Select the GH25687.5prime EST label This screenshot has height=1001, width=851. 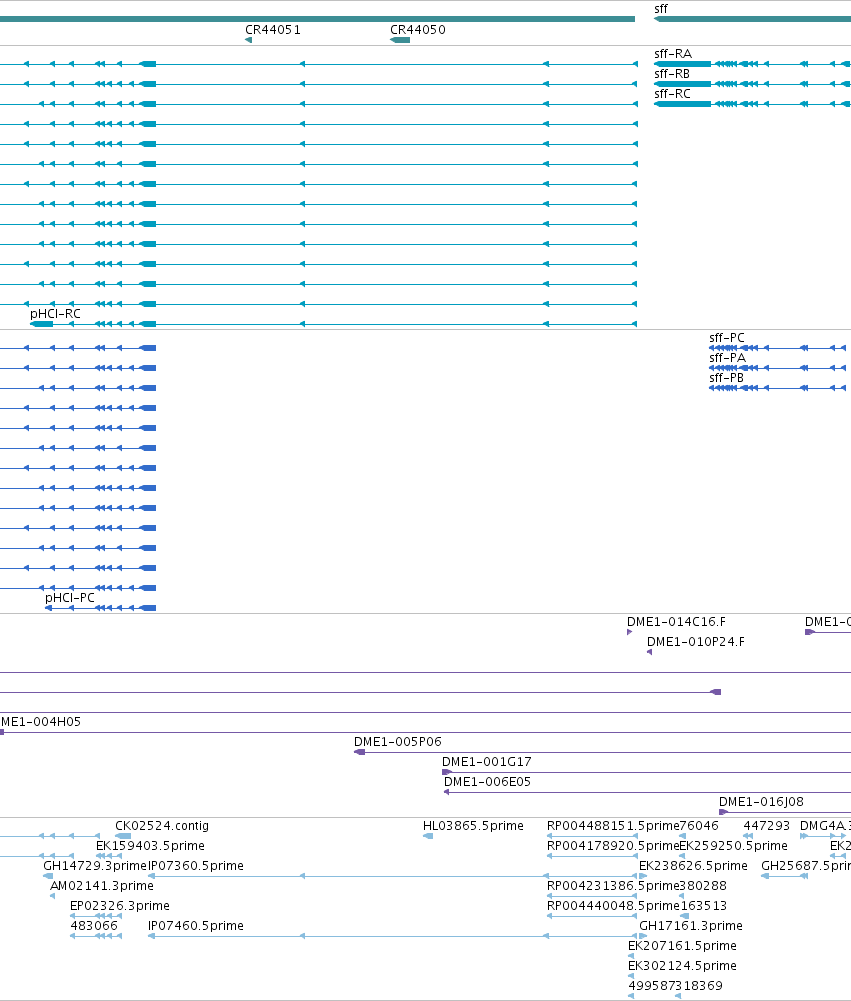806,866
